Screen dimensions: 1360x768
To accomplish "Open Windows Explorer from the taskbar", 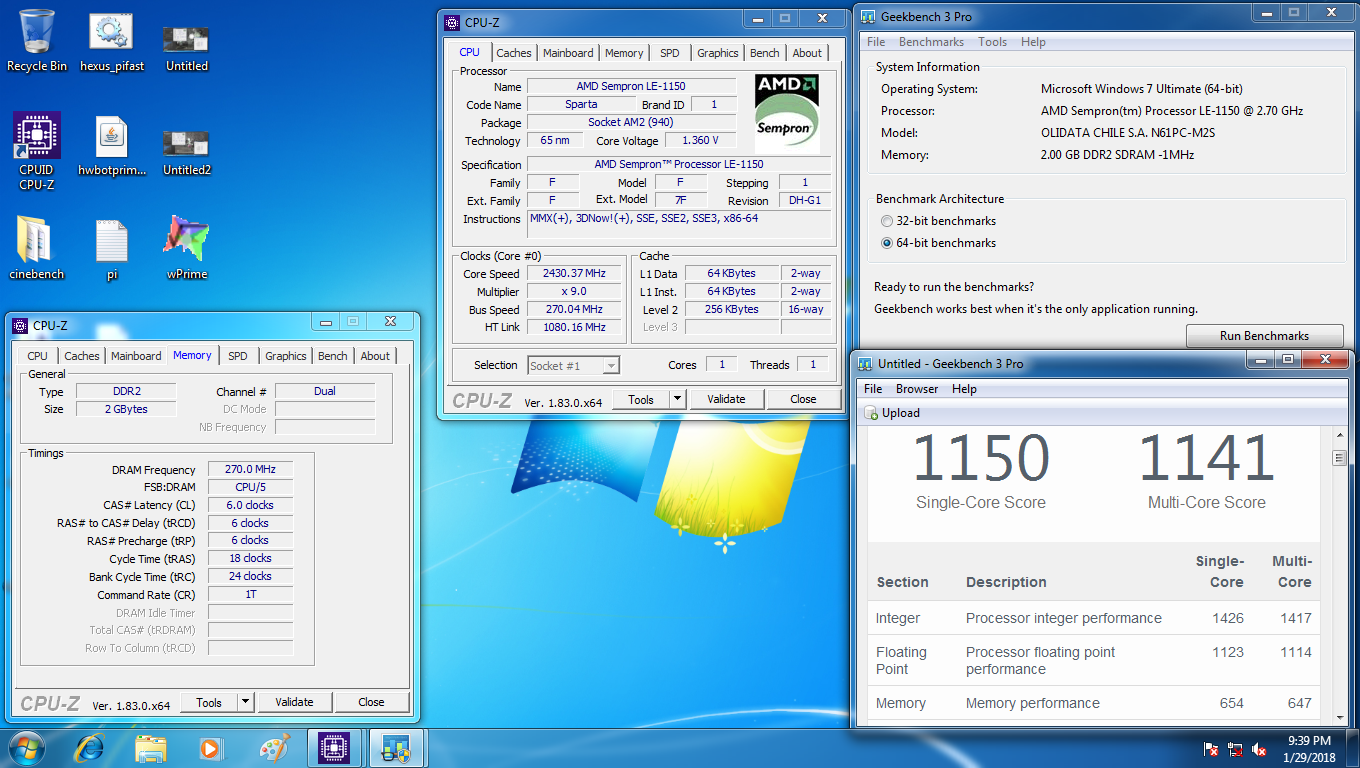I will click(x=151, y=748).
